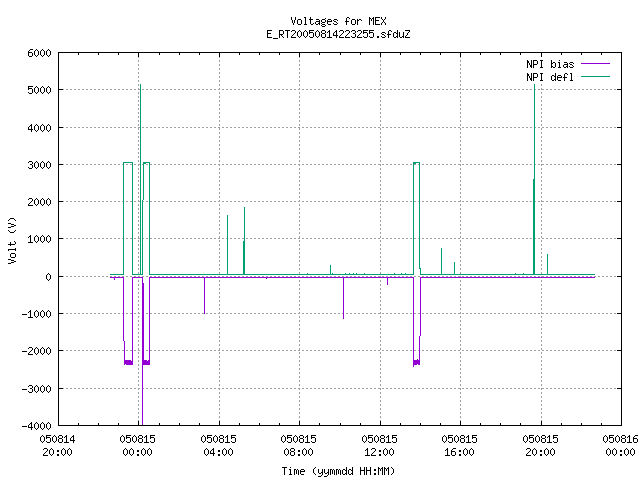Click the '050815 04:00' x-axis label
The height and width of the screenshot is (480, 640).
tap(218, 445)
